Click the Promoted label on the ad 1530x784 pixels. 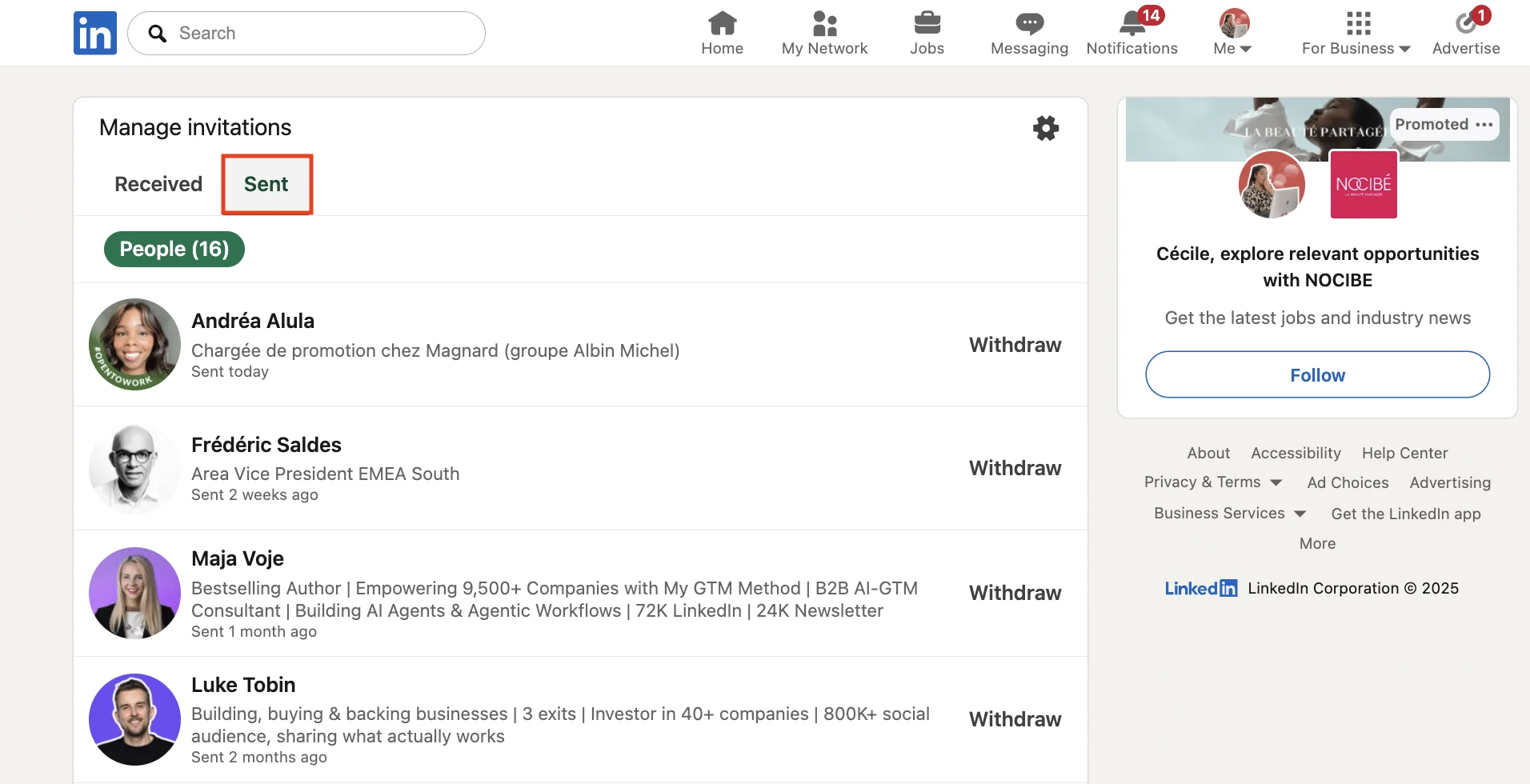coord(1432,124)
